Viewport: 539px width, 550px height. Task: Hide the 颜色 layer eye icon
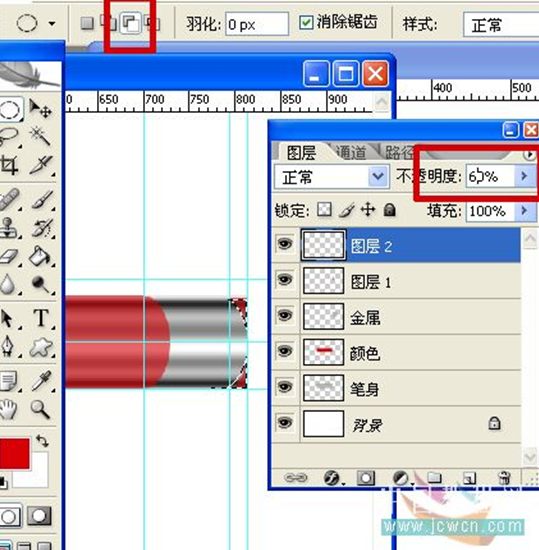[285, 351]
